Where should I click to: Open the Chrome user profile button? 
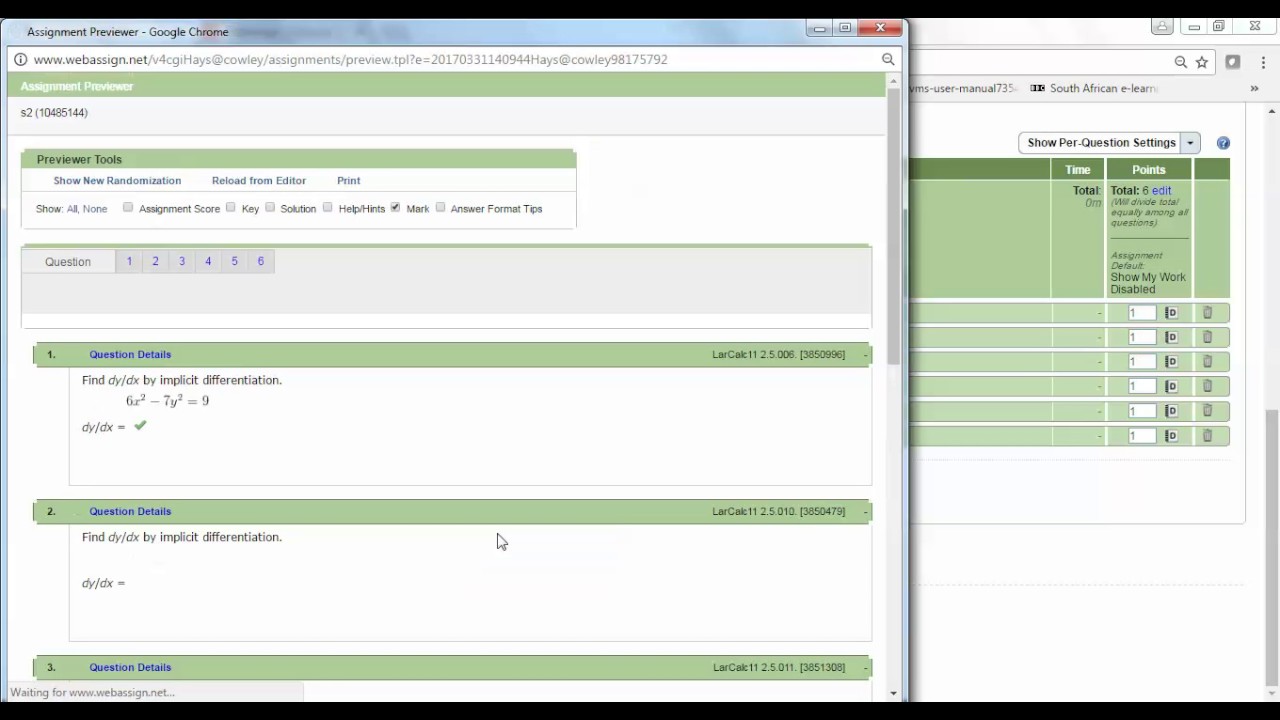coord(1162,27)
